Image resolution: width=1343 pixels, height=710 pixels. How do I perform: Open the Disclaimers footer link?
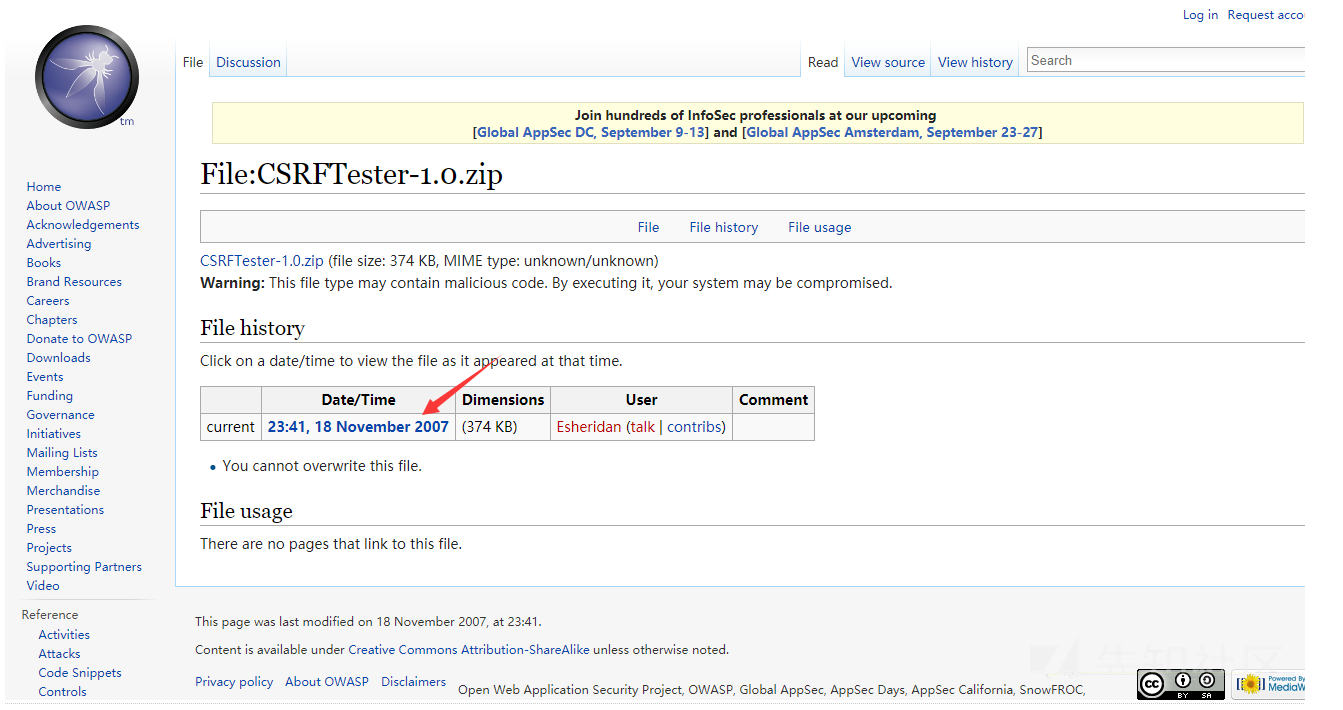click(413, 682)
